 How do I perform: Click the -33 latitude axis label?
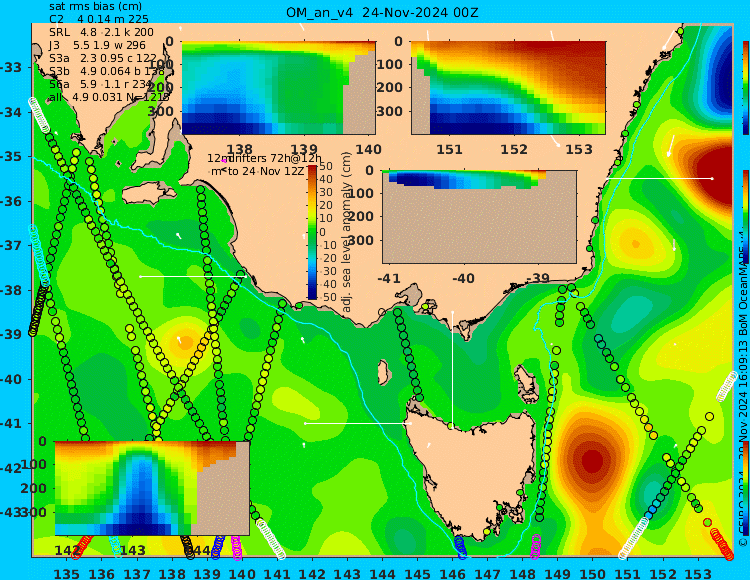click(11, 67)
